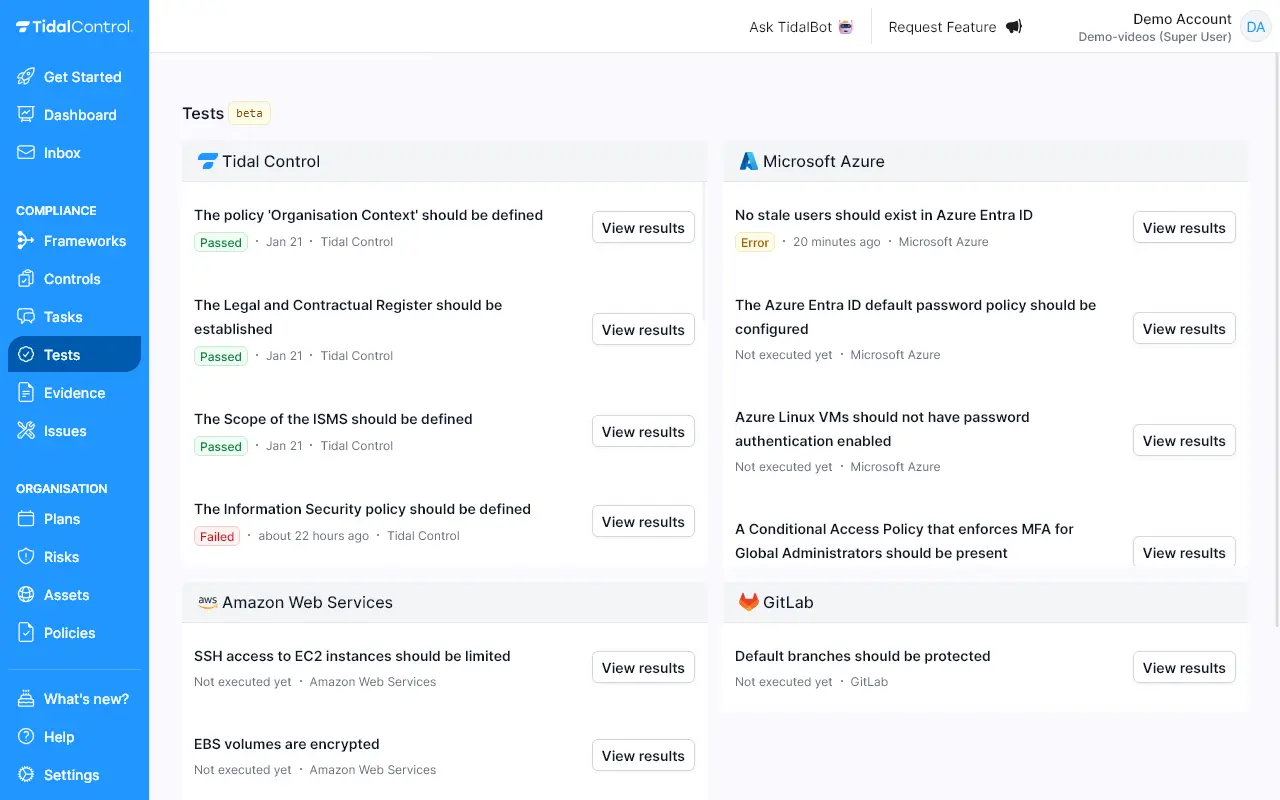Click the Failed status badge
1280x800 pixels.
(217, 537)
